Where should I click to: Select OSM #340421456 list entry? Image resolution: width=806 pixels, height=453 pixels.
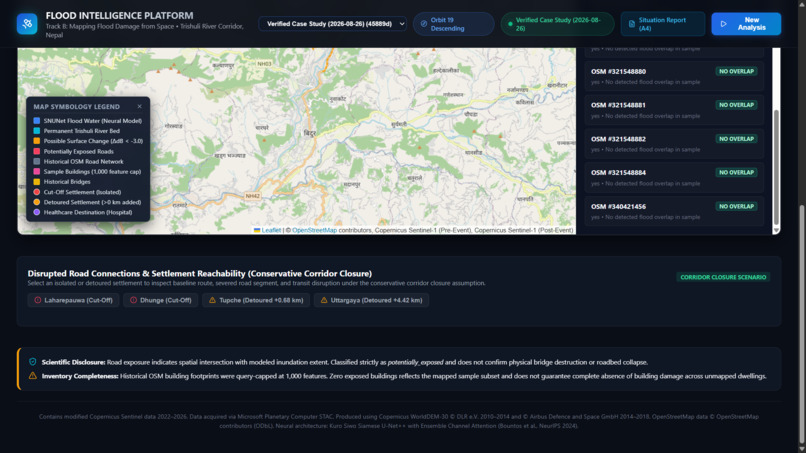pyautogui.click(x=674, y=211)
